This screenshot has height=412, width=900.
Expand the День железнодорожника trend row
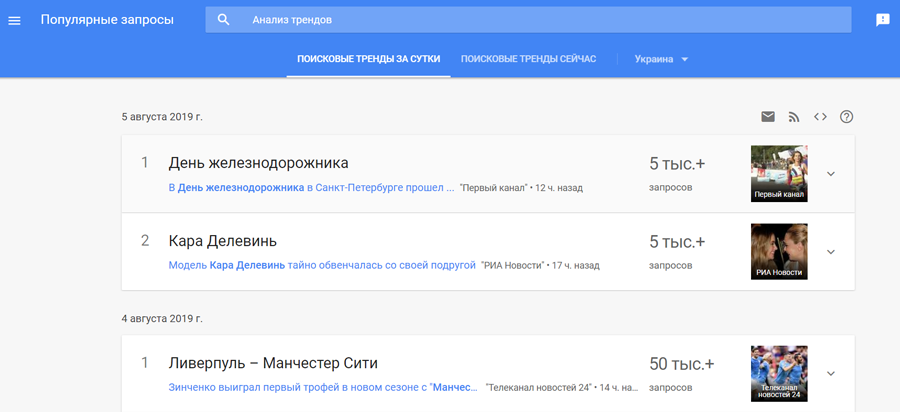(831, 174)
